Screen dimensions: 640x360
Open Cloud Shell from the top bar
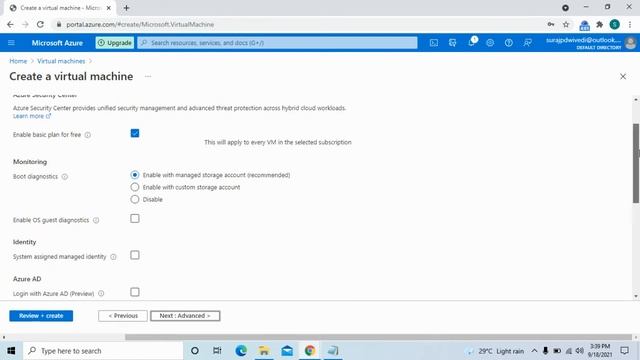tap(434, 43)
